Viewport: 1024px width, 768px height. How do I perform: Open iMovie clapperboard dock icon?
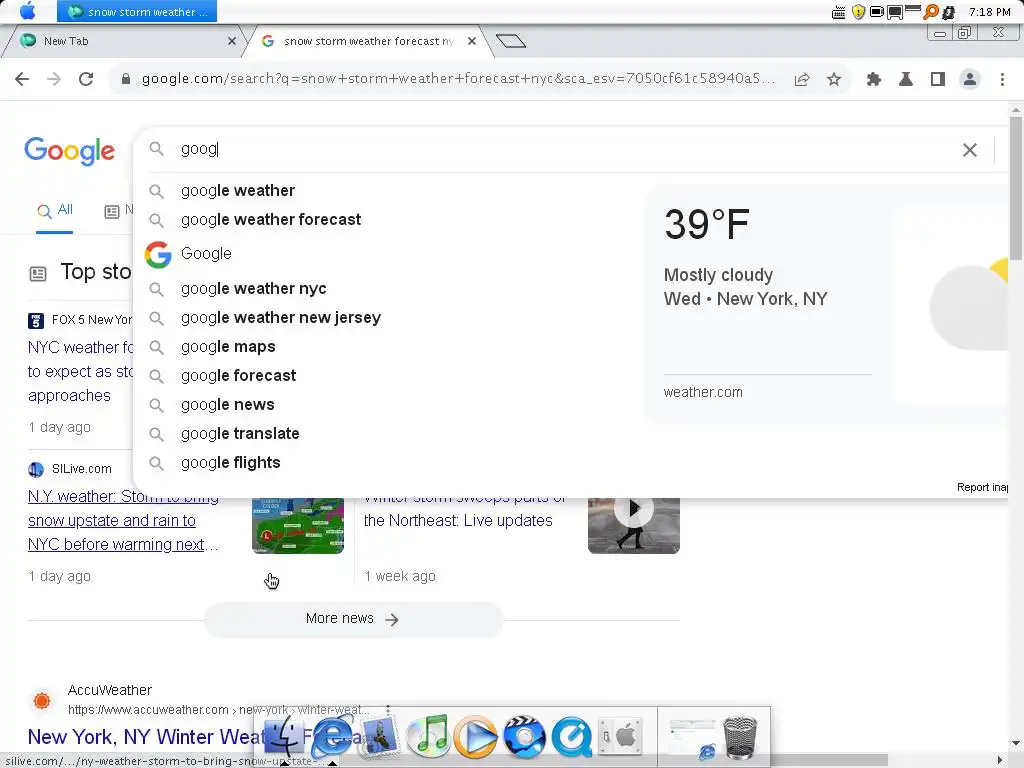point(524,737)
